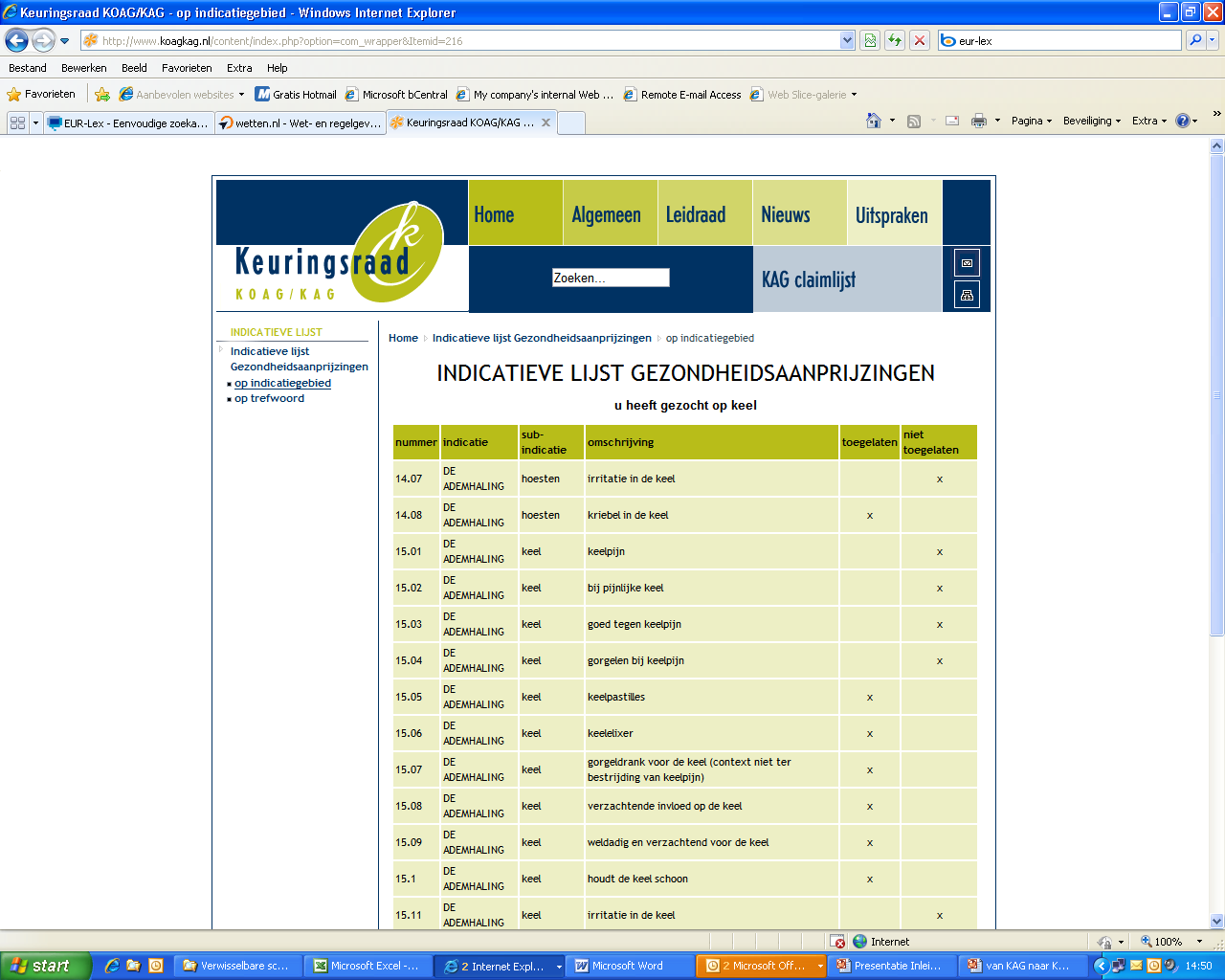
Task: Select op indicatiegebied sidebar link
Action: 282,383
